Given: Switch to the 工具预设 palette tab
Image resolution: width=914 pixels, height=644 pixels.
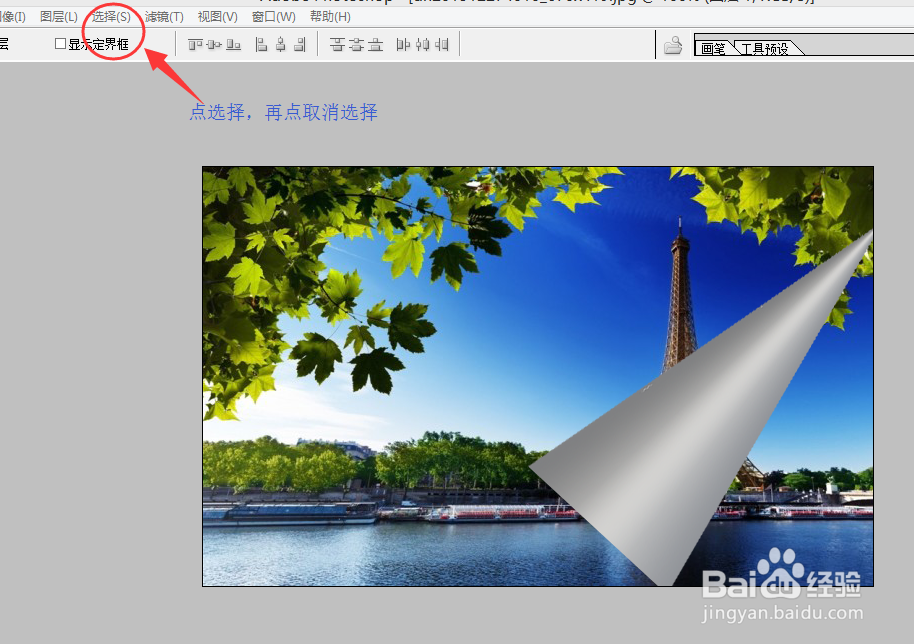Looking at the screenshot, I should (x=764, y=48).
